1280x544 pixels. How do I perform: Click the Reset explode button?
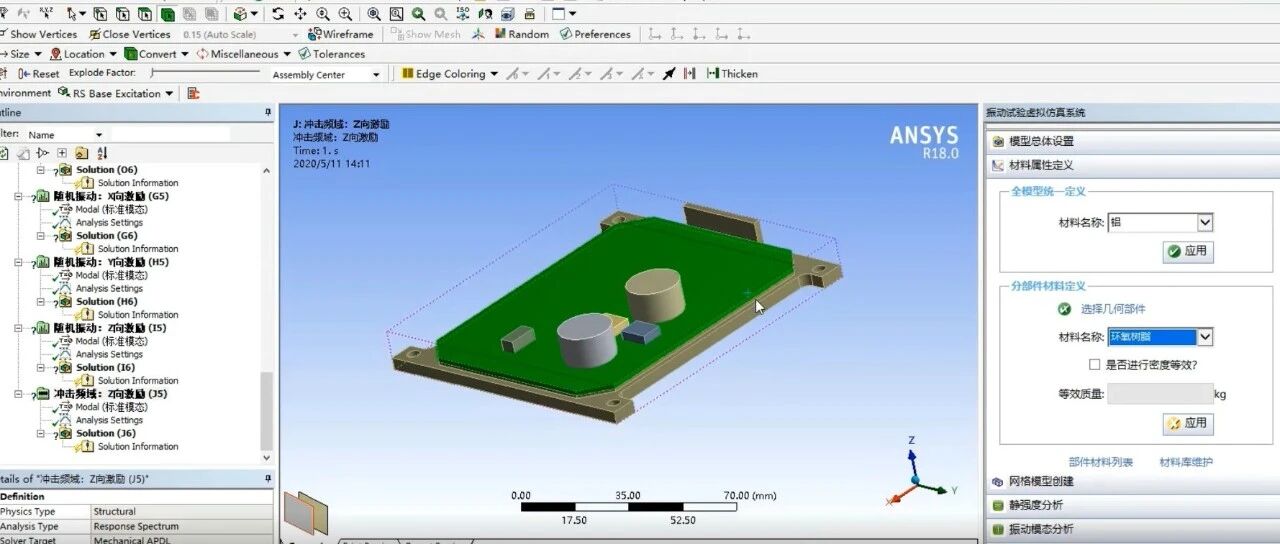pyautogui.click(x=38, y=74)
